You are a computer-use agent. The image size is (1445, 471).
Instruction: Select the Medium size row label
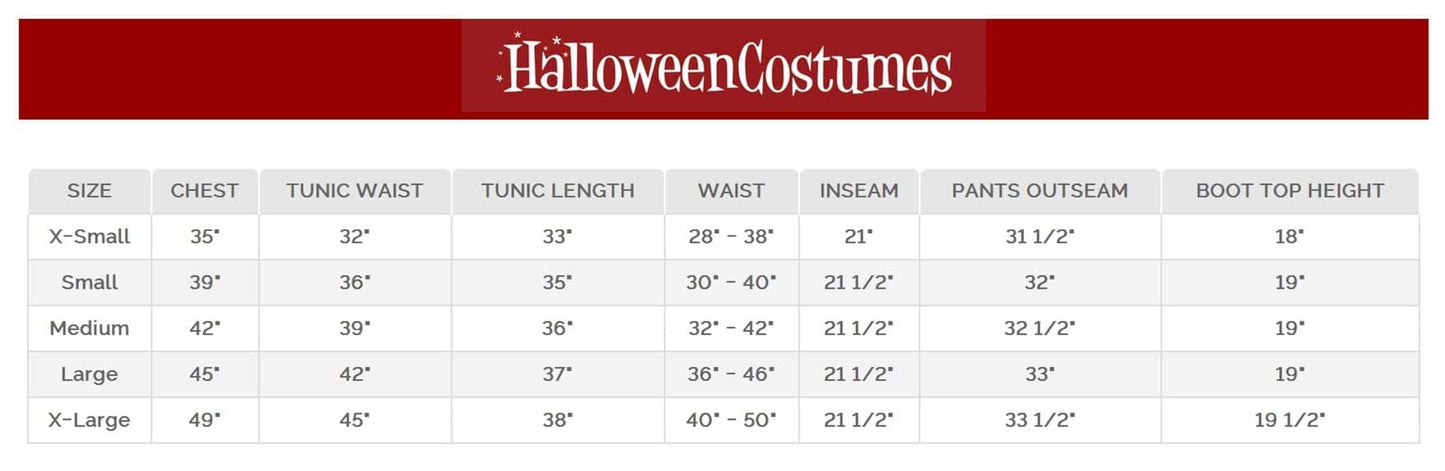[x=89, y=328]
